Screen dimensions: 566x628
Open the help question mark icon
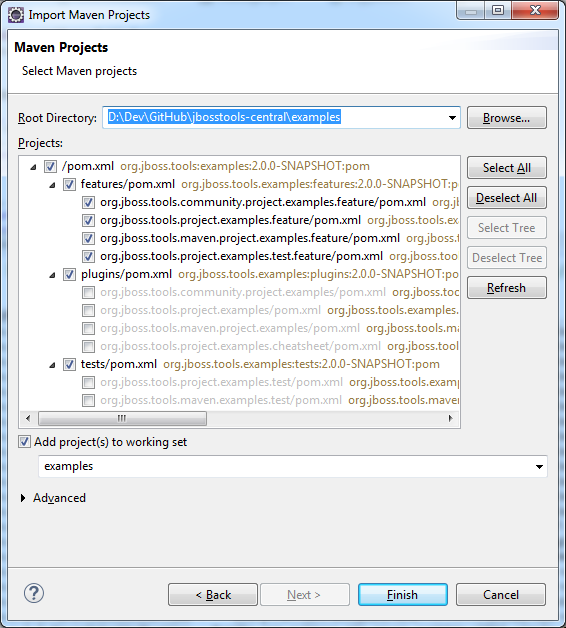click(x=34, y=593)
